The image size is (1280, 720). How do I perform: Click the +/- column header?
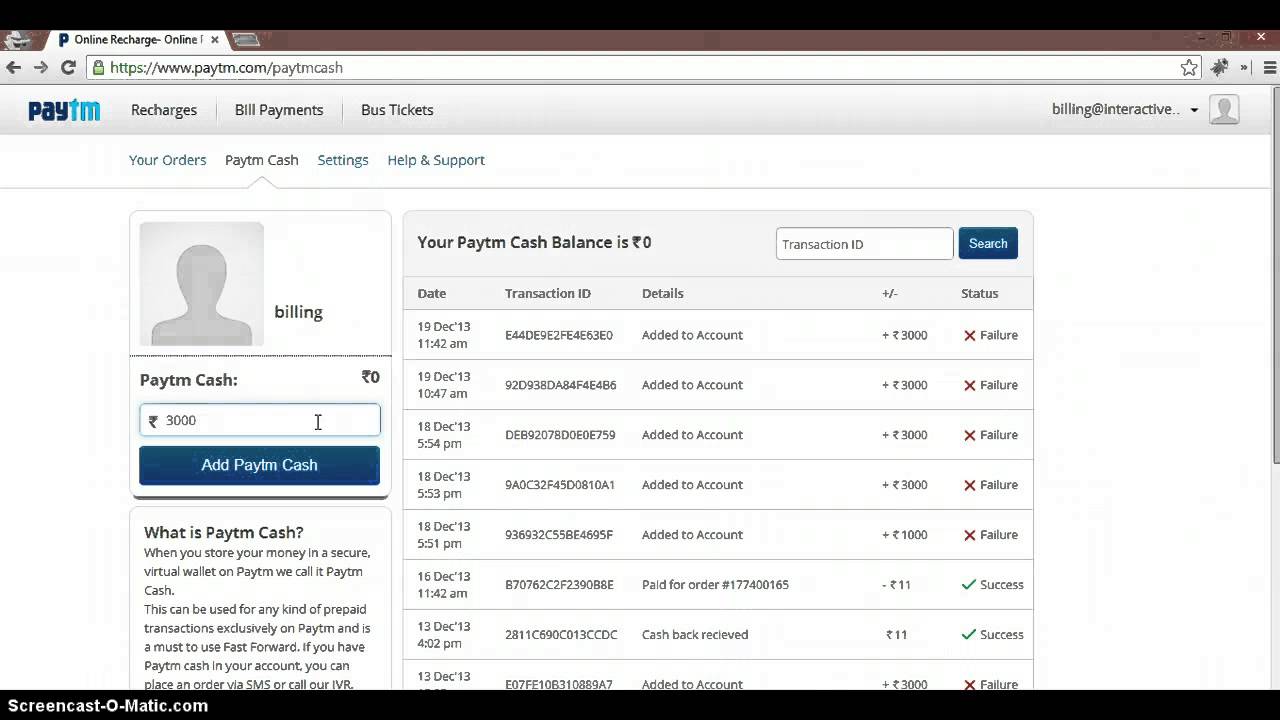pyautogui.click(x=890, y=293)
